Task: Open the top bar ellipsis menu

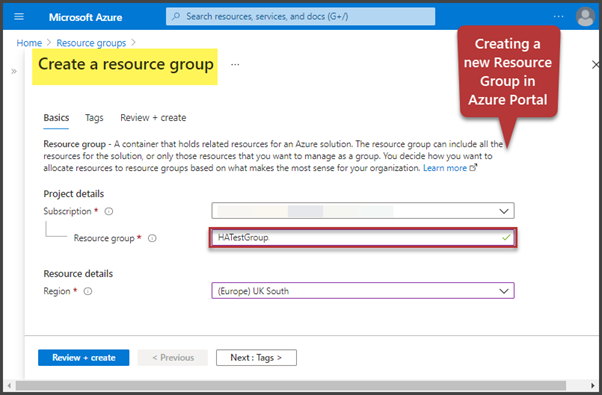Action: tap(559, 17)
